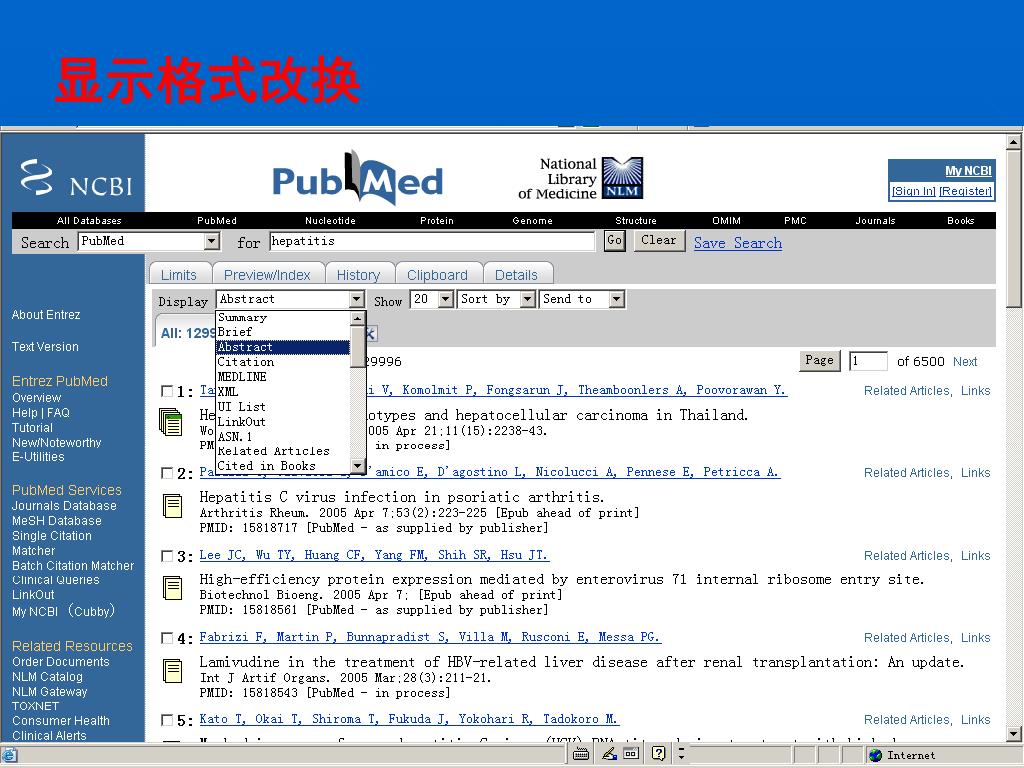Open the Details tab
1024x768 pixels.
pyautogui.click(x=516, y=275)
